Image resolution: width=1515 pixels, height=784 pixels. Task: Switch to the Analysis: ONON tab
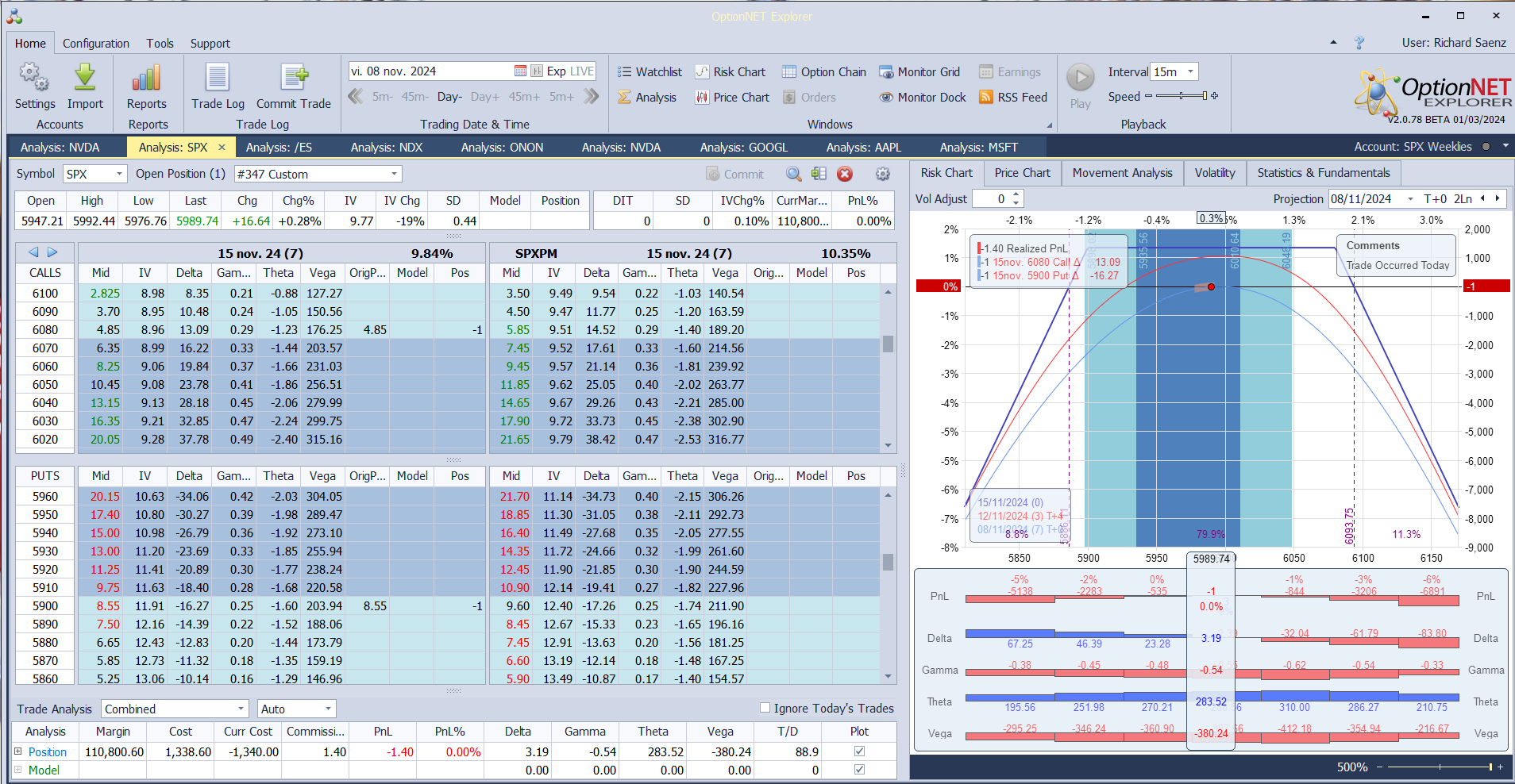coord(503,147)
